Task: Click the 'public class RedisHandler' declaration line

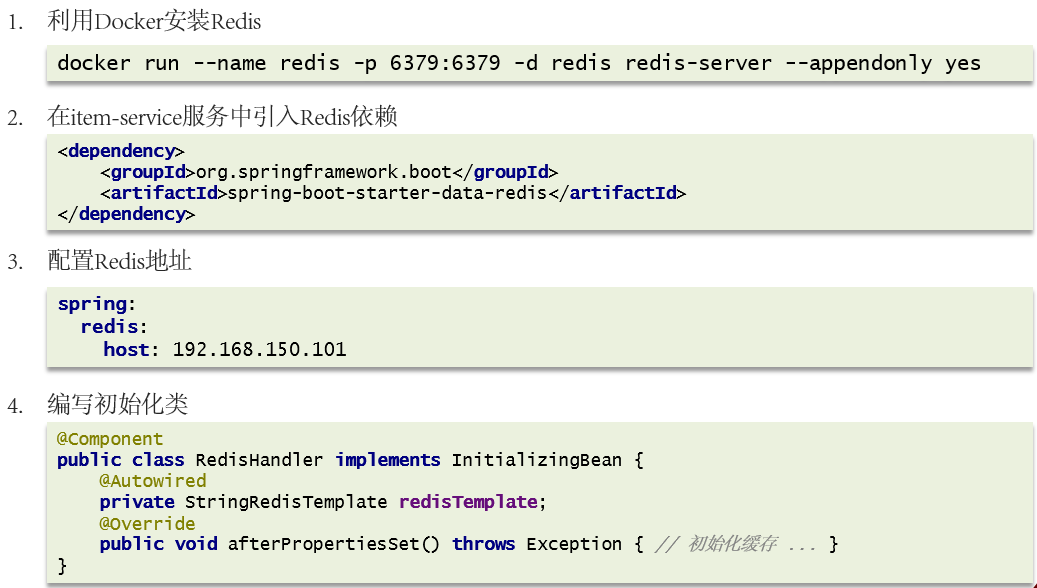Action: [350, 460]
